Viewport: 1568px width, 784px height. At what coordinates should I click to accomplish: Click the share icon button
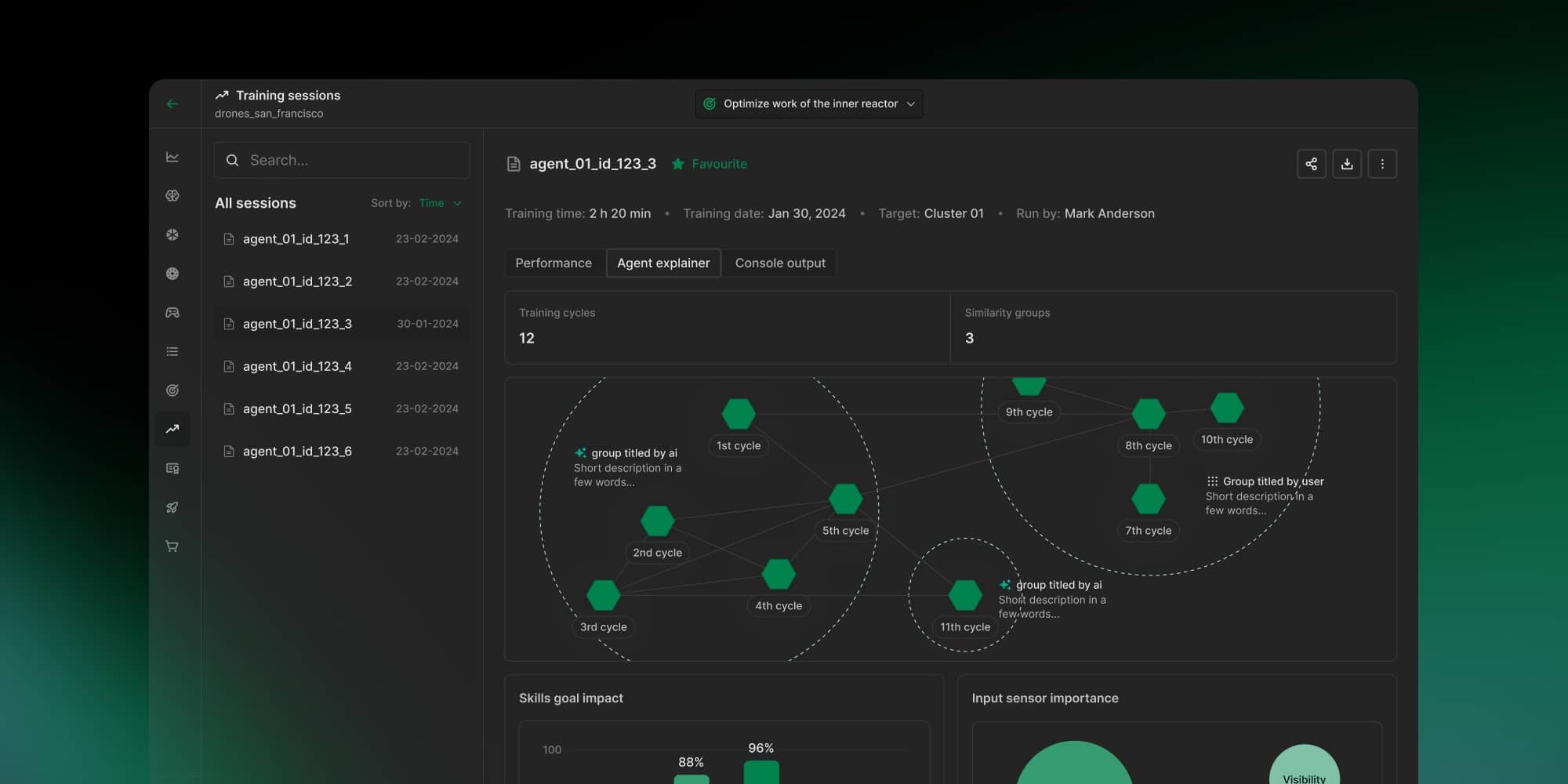(1312, 164)
